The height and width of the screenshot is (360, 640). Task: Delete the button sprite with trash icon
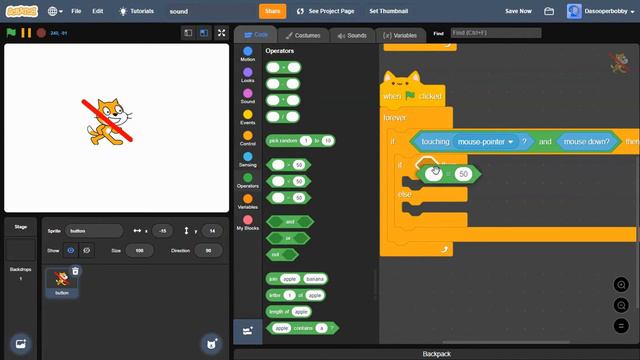click(76, 271)
